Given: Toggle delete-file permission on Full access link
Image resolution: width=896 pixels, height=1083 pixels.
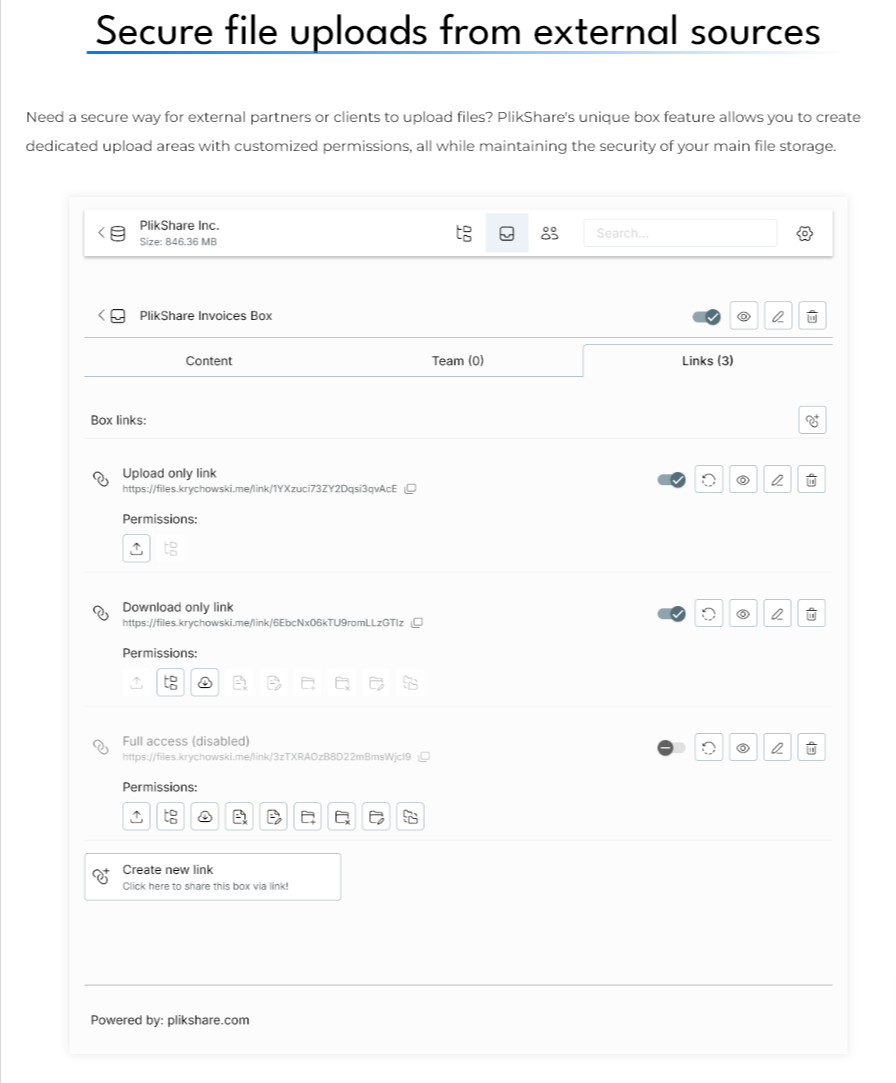Looking at the screenshot, I should click(x=240, y=816).
